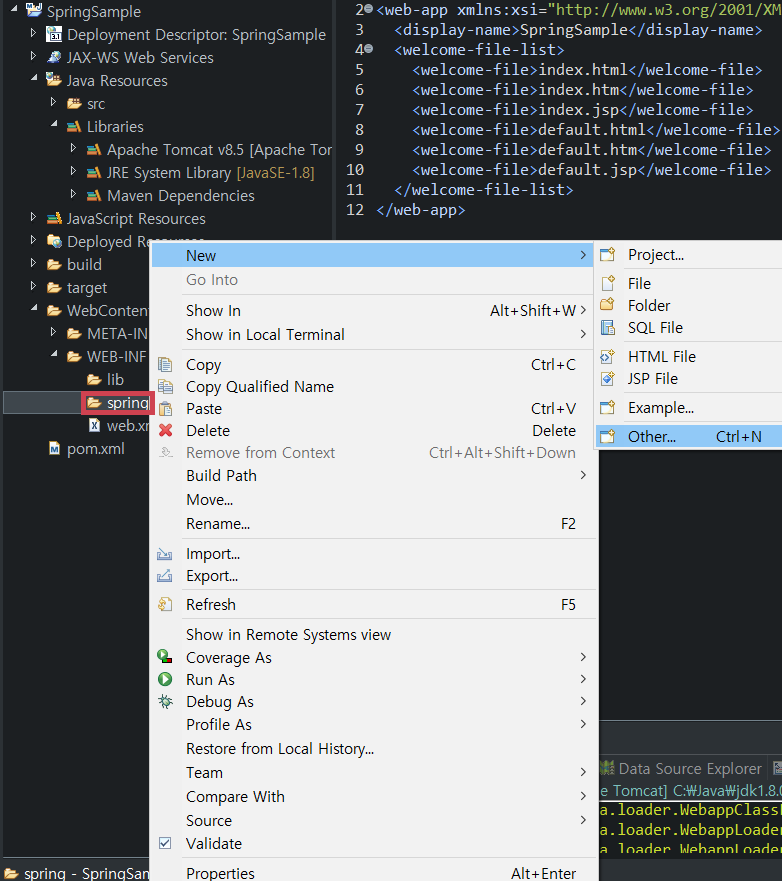Choose Rename... from context menu
The image size is (782, 881).
pyautogui.click(x=374, y=524)
